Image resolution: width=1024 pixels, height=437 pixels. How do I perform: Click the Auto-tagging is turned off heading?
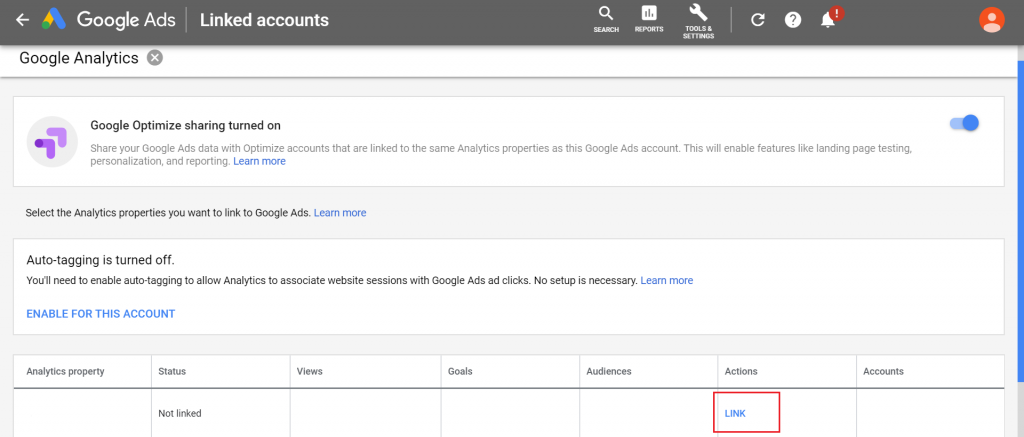click(101, 260)
